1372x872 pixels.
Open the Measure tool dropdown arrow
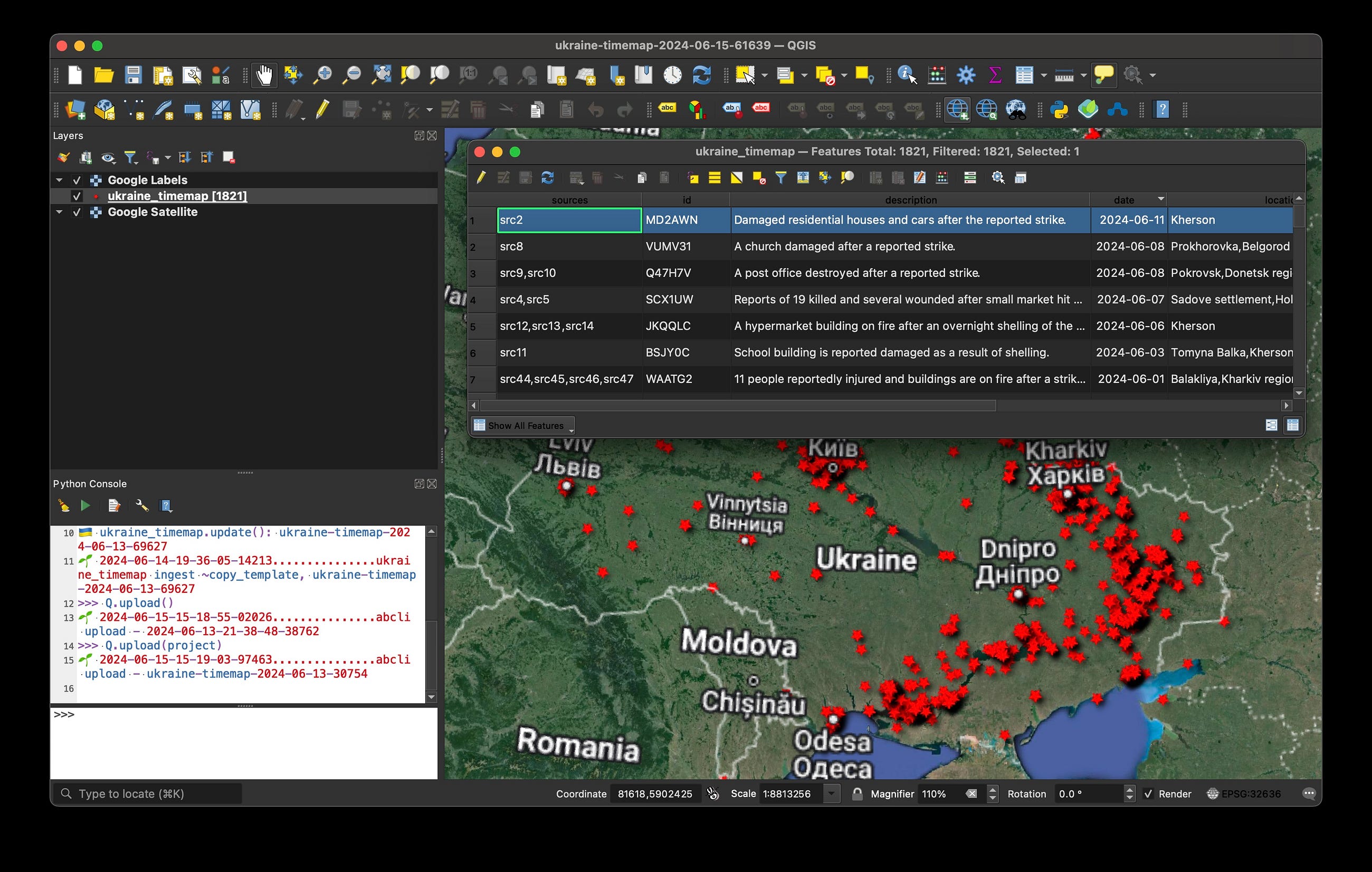(1084, 75)
